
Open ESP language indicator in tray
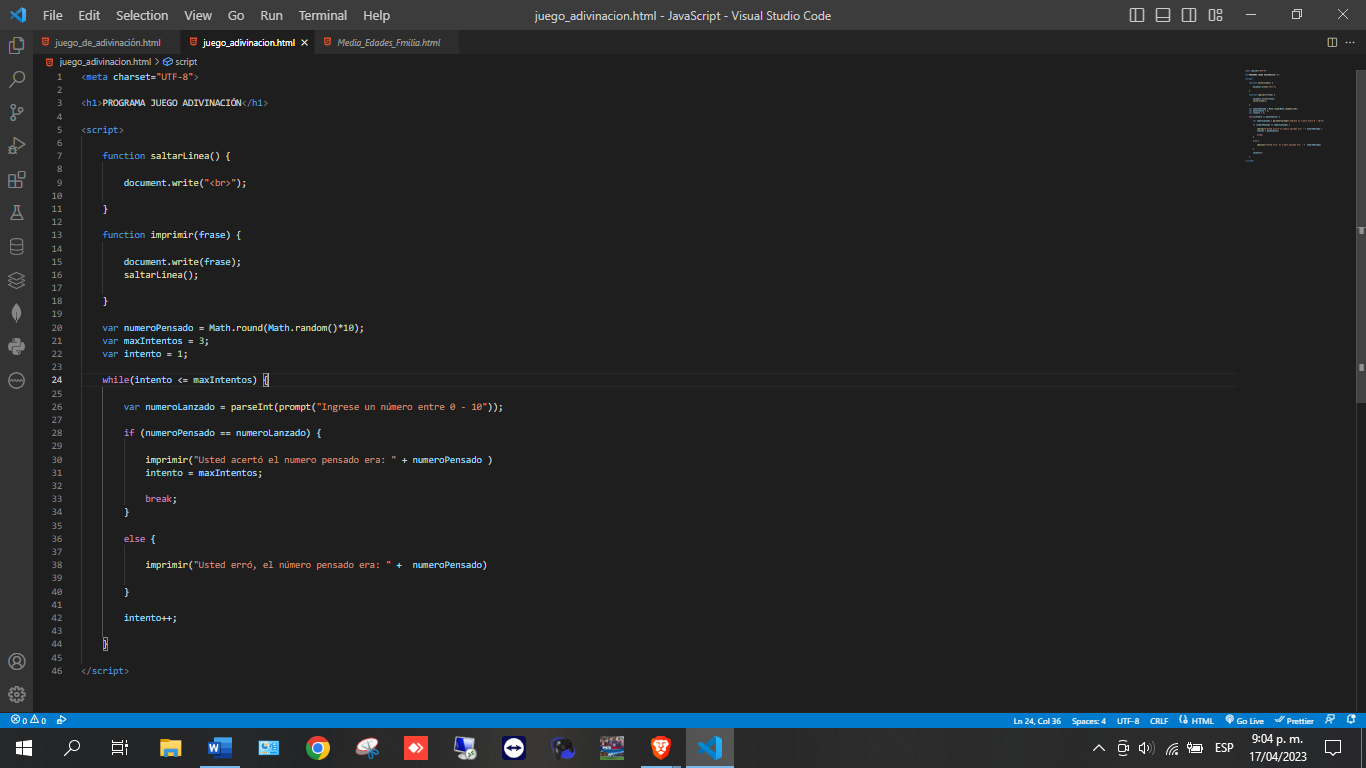pyautogui.click(x=1224, y=747)
